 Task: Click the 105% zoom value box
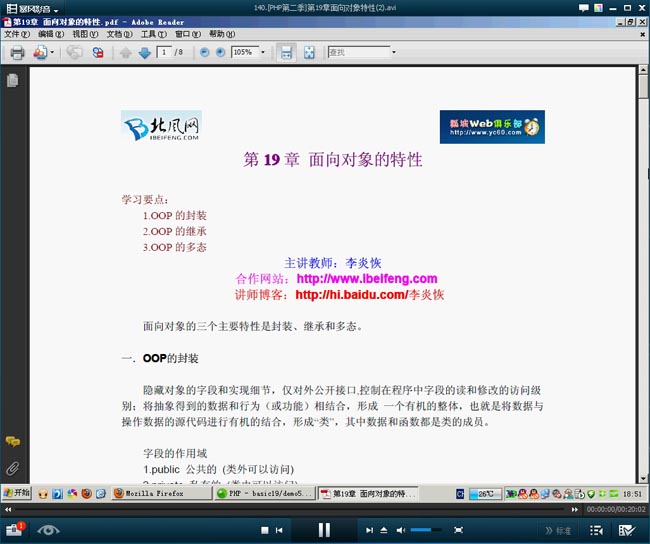point(245,52)
